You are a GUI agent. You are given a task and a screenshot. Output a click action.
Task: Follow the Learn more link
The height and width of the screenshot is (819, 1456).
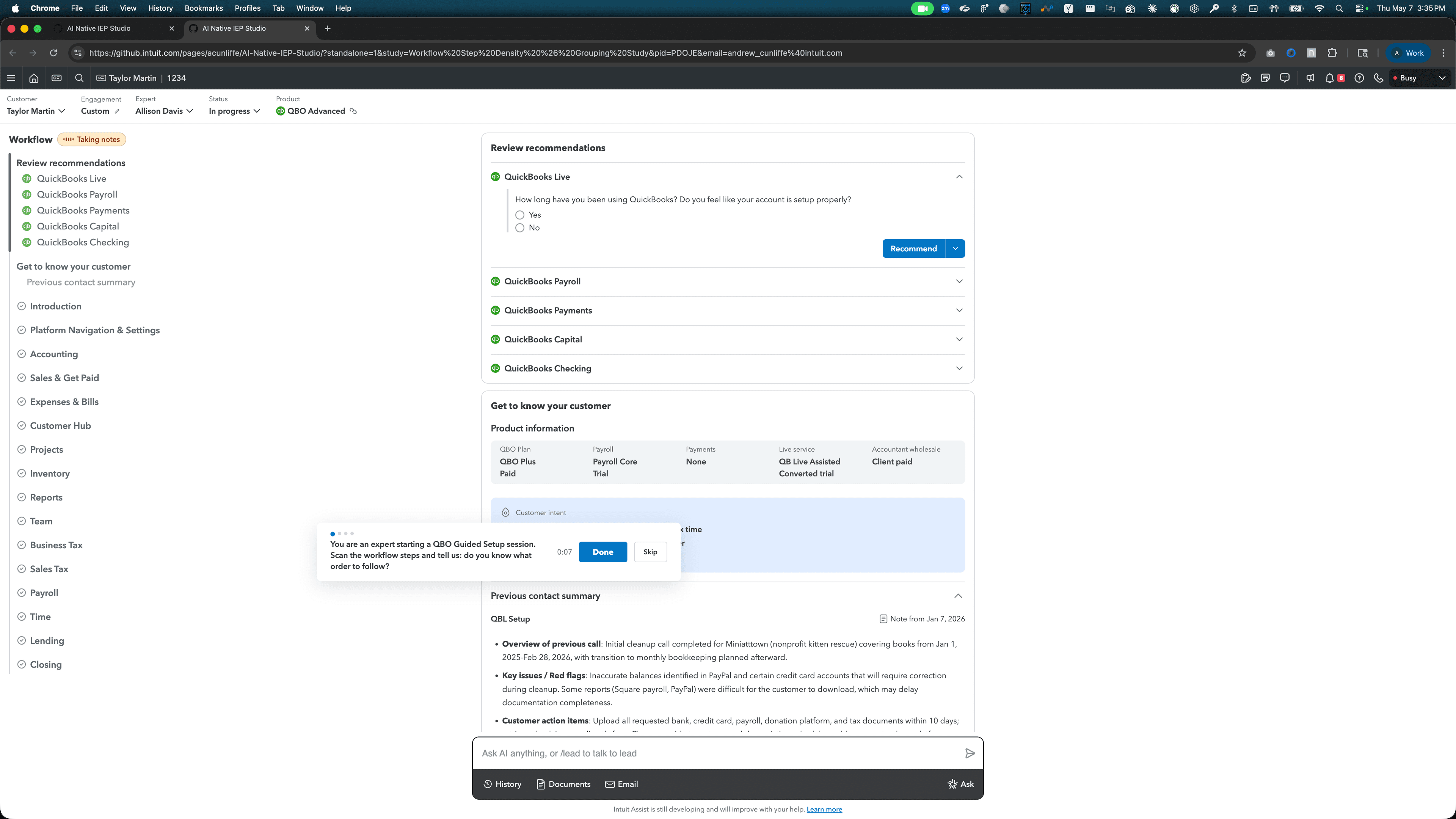(824, 810)
